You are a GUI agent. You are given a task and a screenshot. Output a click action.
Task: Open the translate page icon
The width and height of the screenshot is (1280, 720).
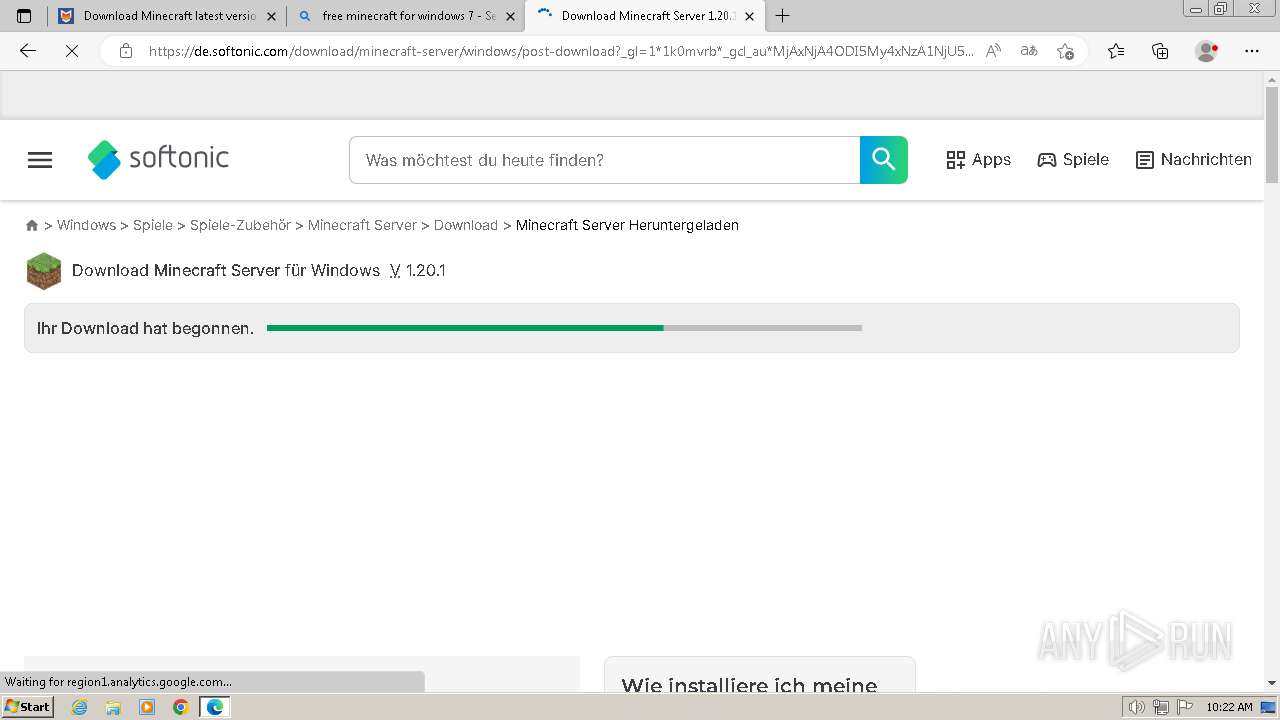[1028, 51]
